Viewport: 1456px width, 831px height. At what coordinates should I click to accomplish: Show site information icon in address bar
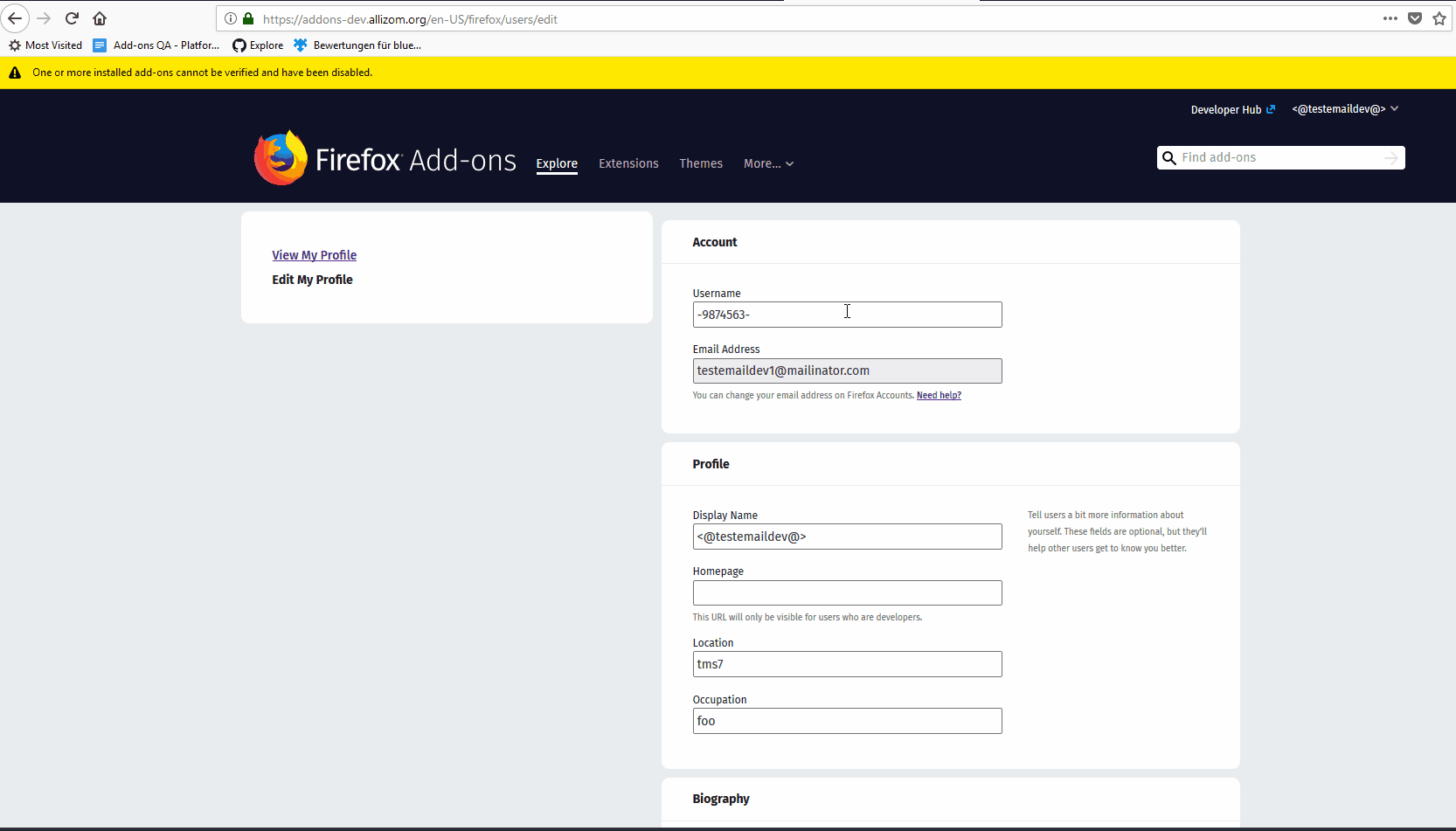pyautogui.click(x=231, y=18)
